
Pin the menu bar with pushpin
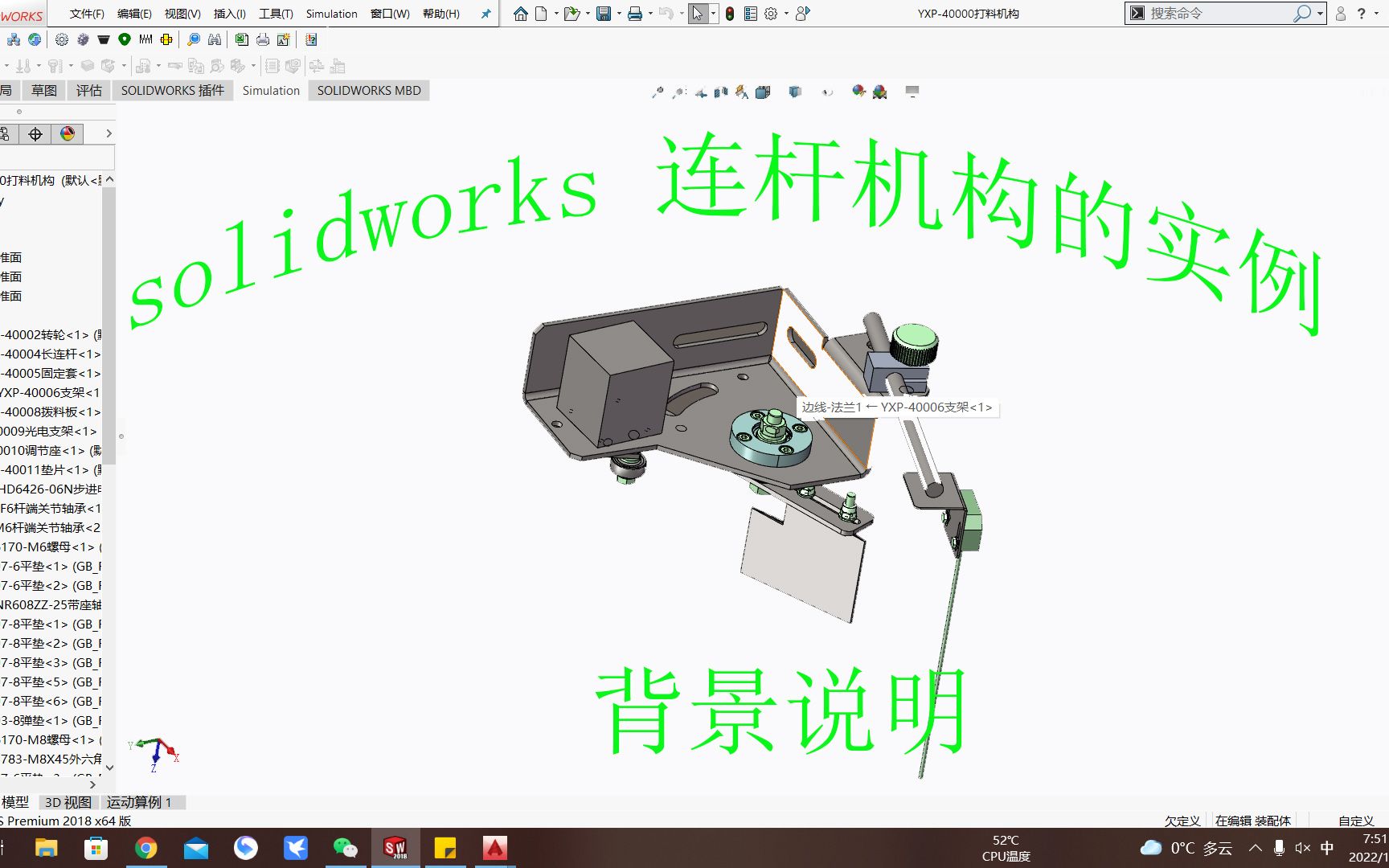[x=486, y=14]
